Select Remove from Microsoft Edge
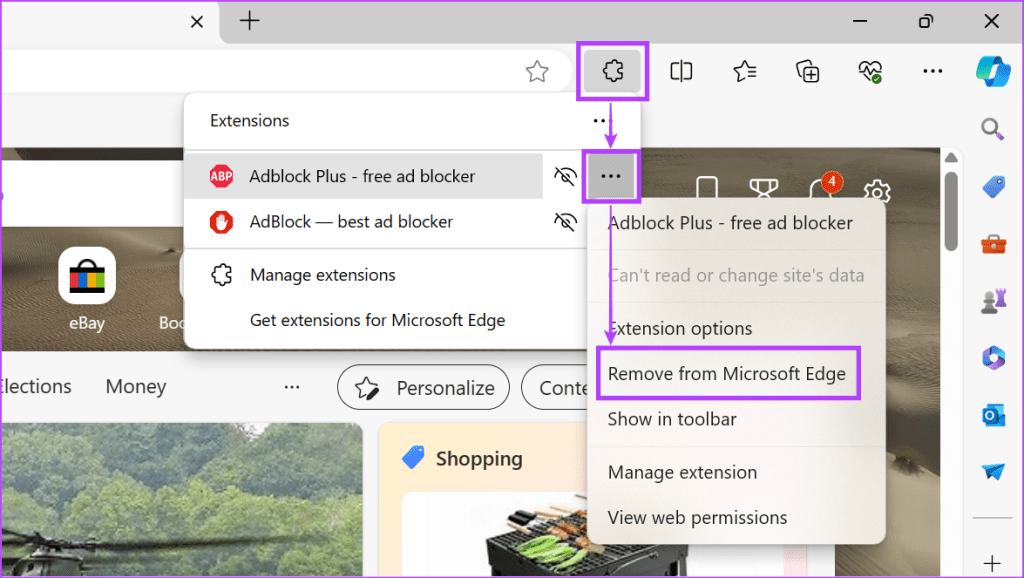Image resolution: width=1024 pixels, height=578 pixels. click(728, 373)
